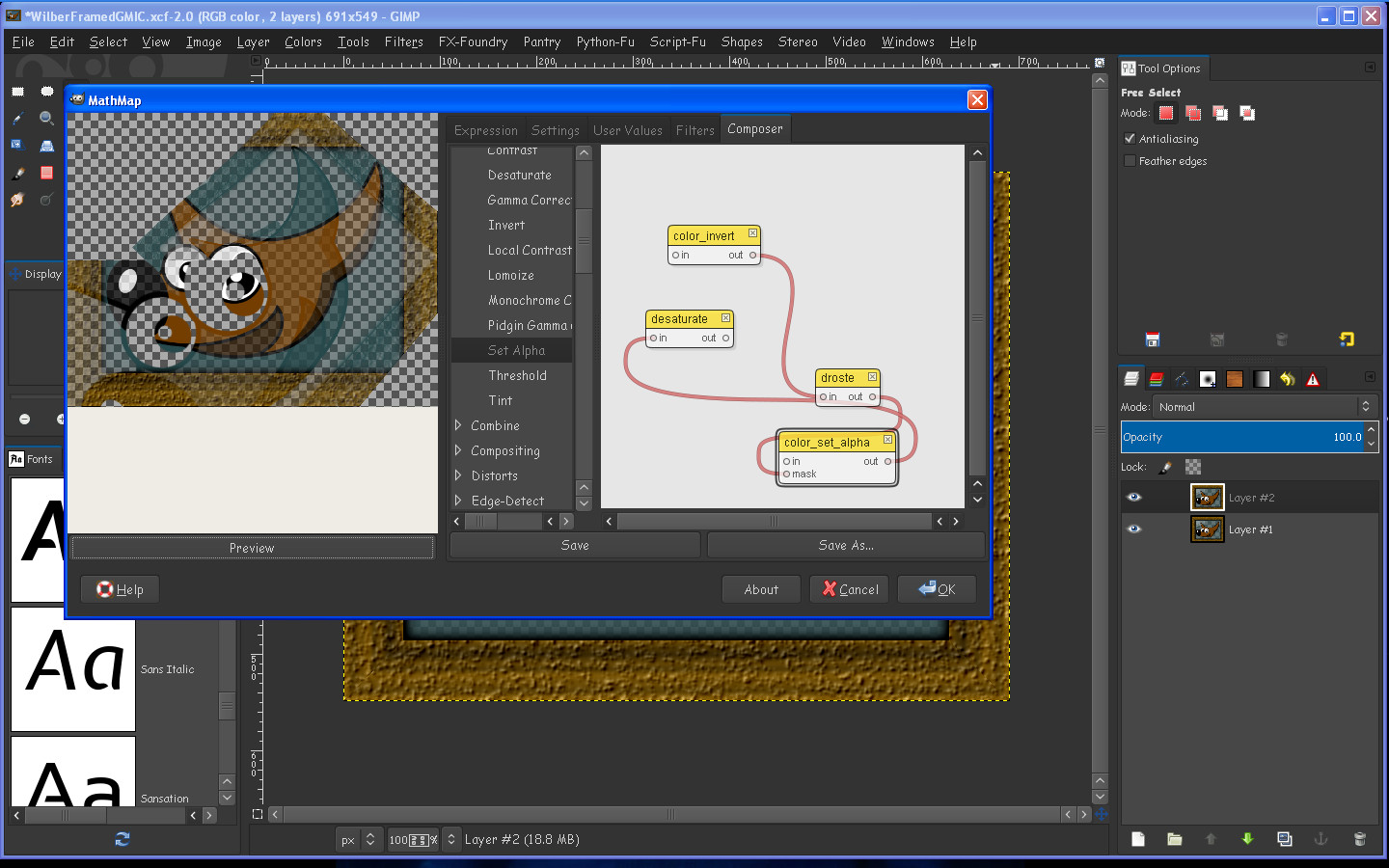
Task: Switch to the Channels dock tab
Action: 1156,379
